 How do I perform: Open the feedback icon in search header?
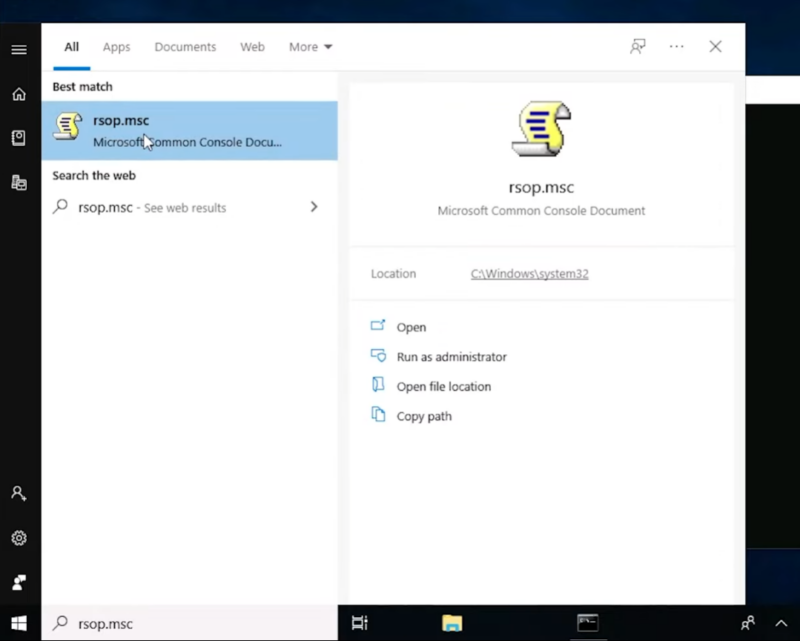637,47
